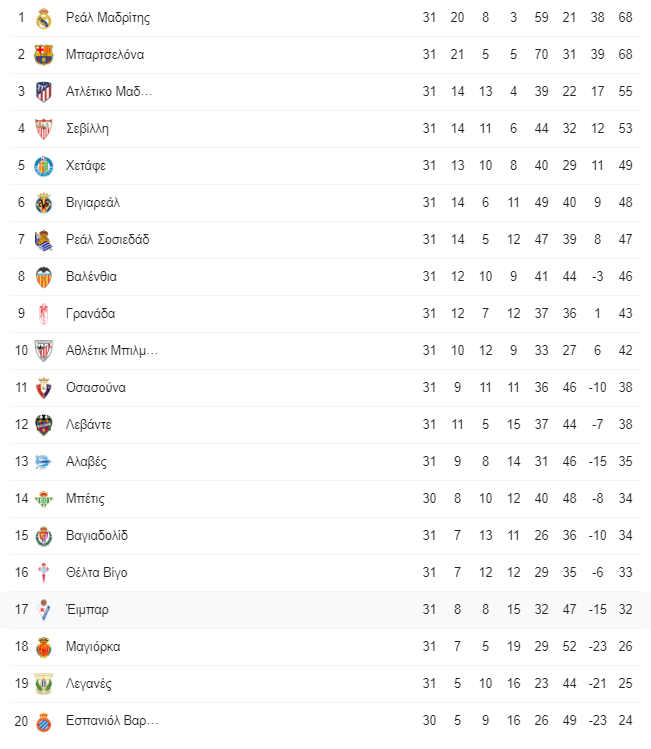This screenshot has width=651, height=749.
Task: Click the Atlético Madrid crest icon
Action: (x=43, y=92)
